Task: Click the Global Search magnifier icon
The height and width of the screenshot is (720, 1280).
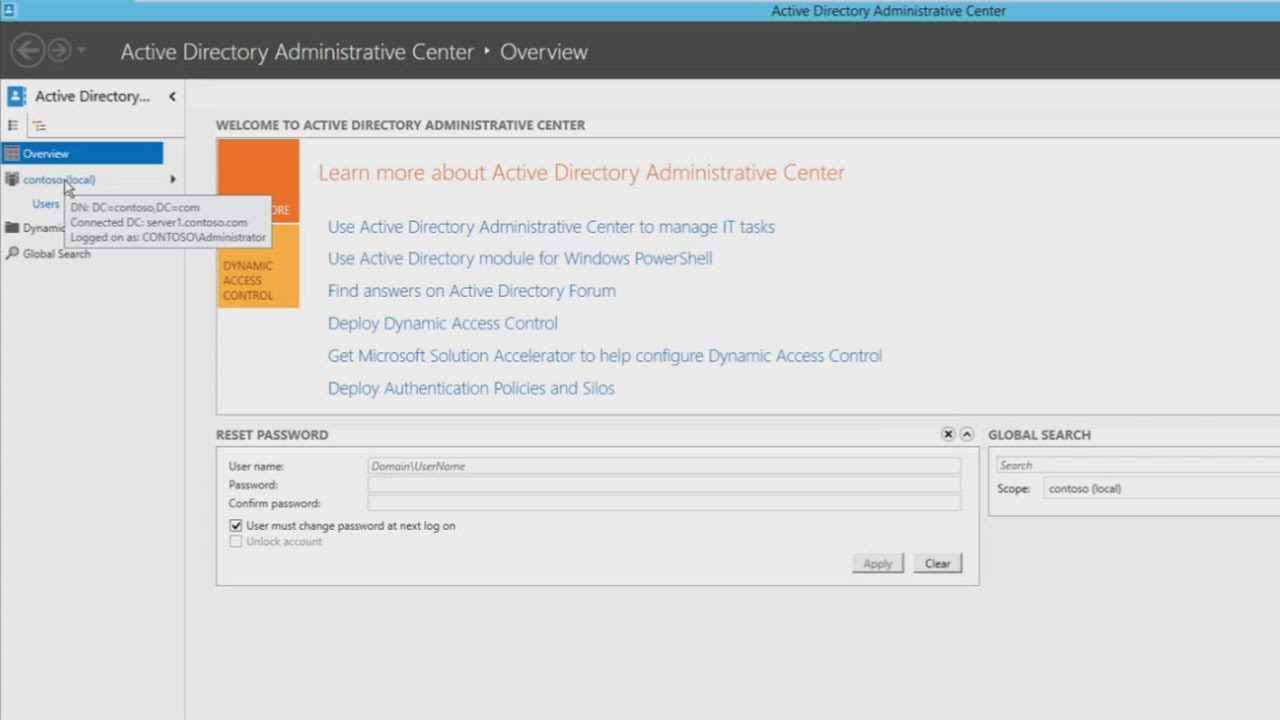Action: pos(12,254)
